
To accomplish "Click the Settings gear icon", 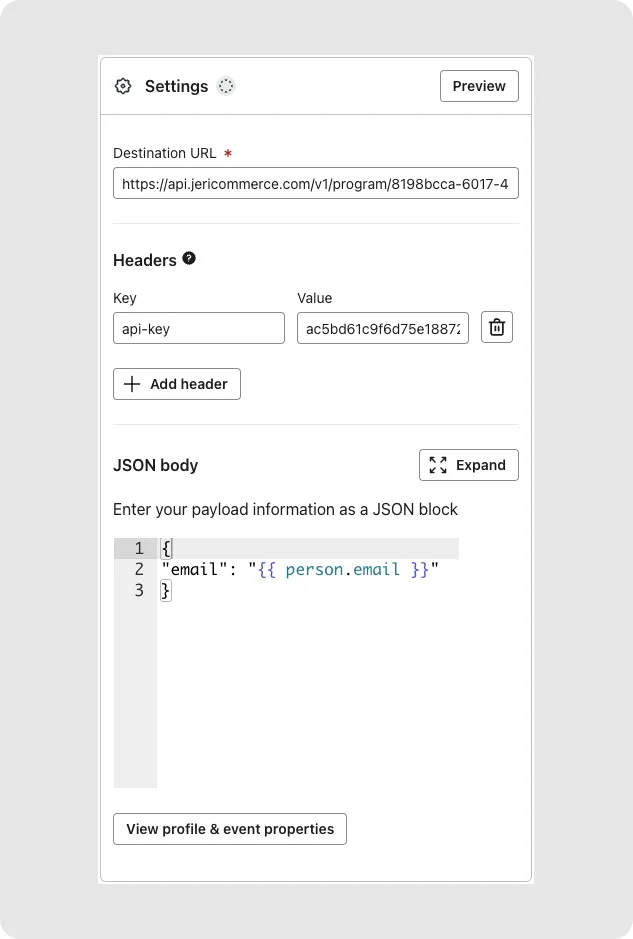I will tap(123, 86).
